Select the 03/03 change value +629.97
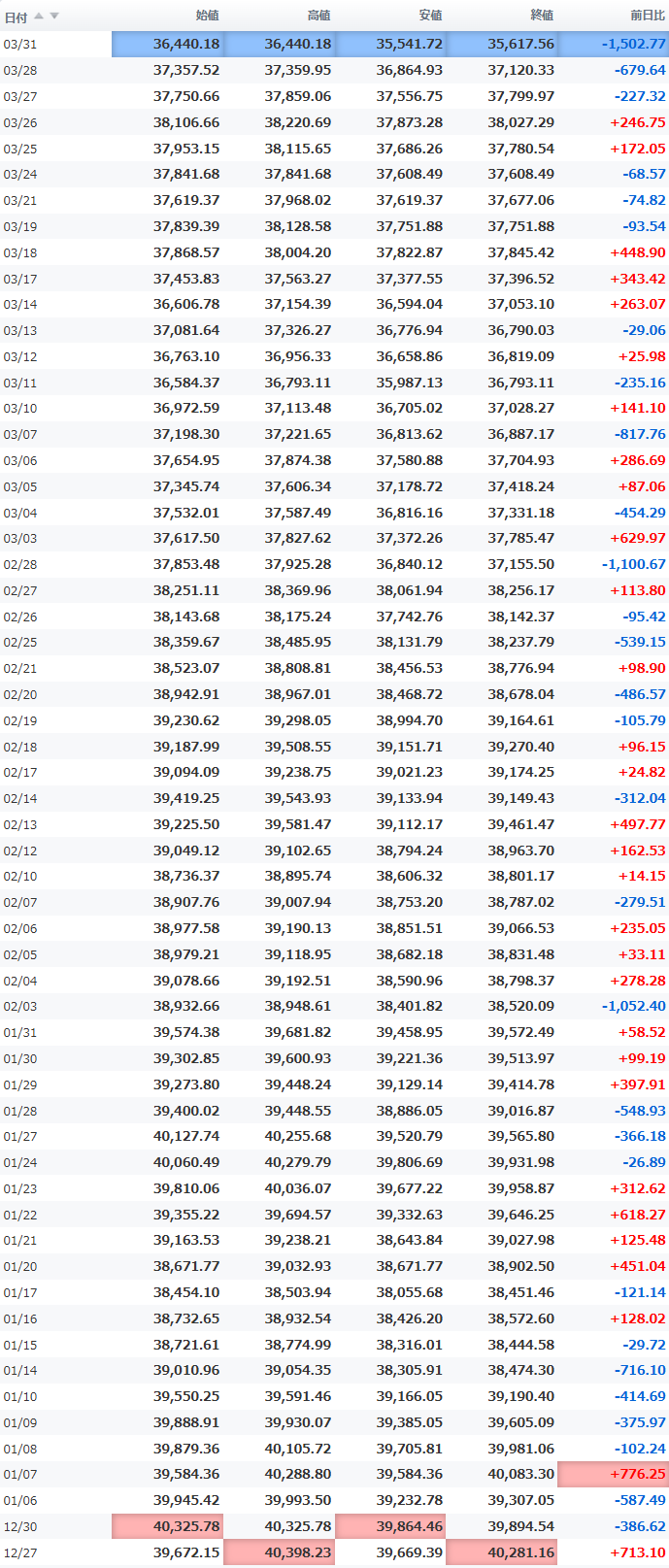 (638, 538)
